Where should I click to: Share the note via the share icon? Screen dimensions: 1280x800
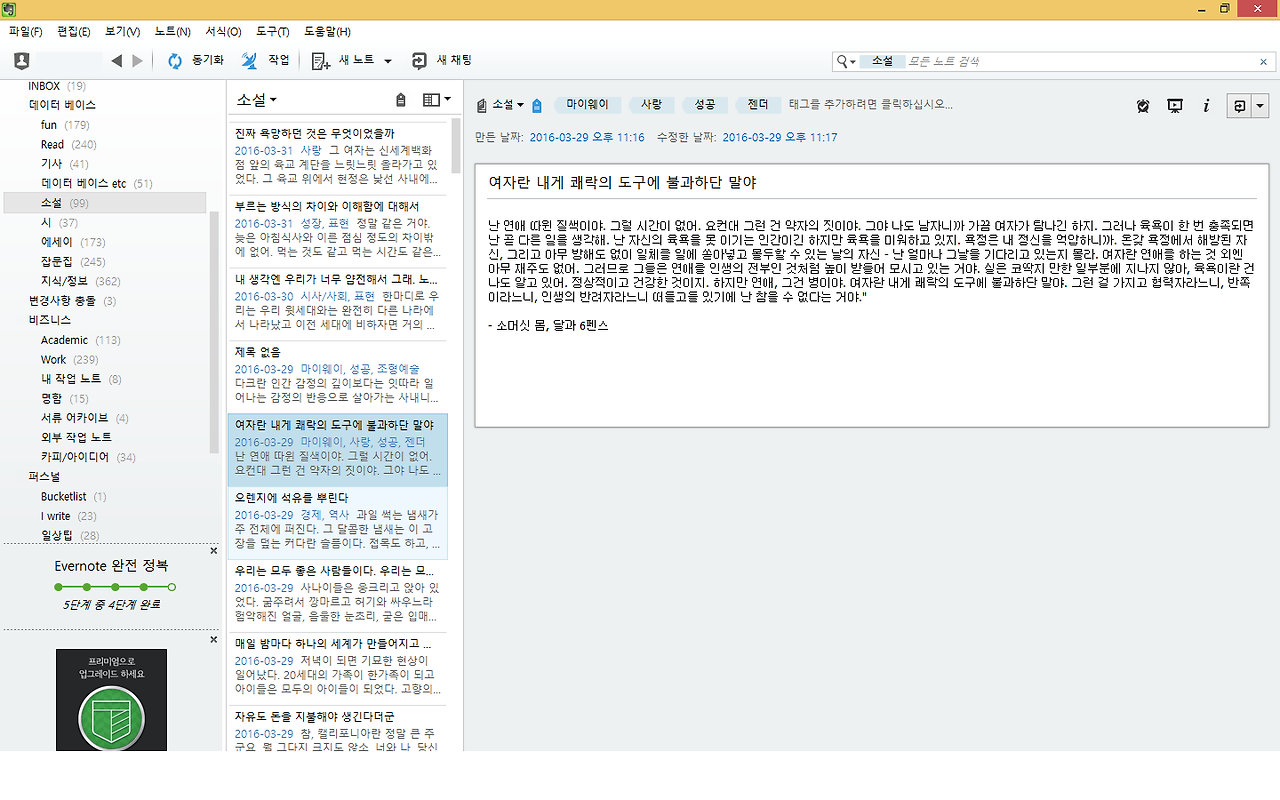pos(1239,105)
